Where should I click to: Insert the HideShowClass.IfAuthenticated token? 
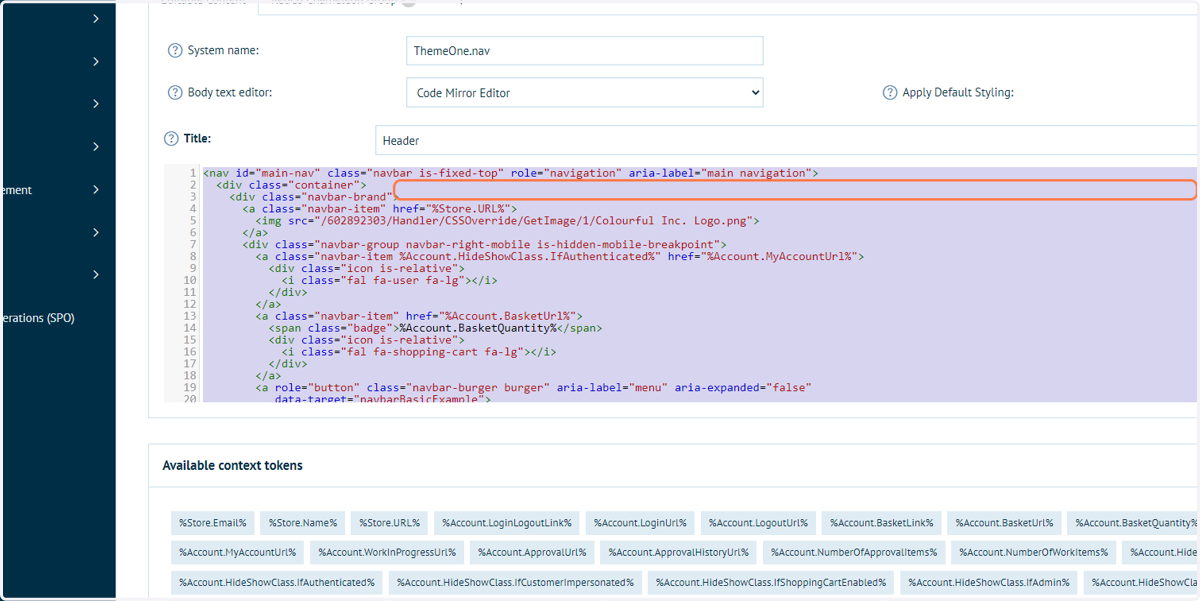(x=277, y=582)
